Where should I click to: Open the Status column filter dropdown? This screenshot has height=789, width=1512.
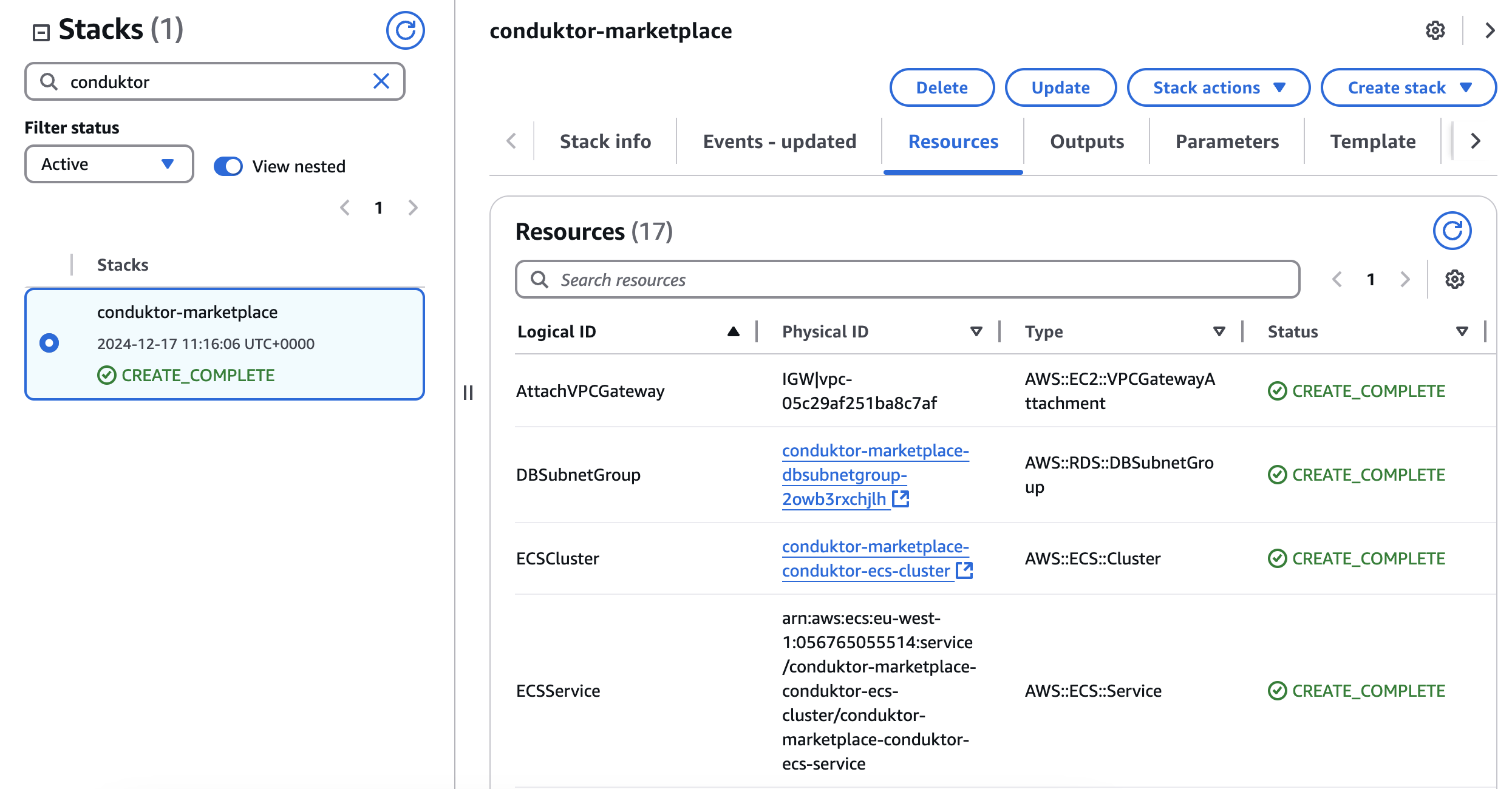click(1460, 331)
